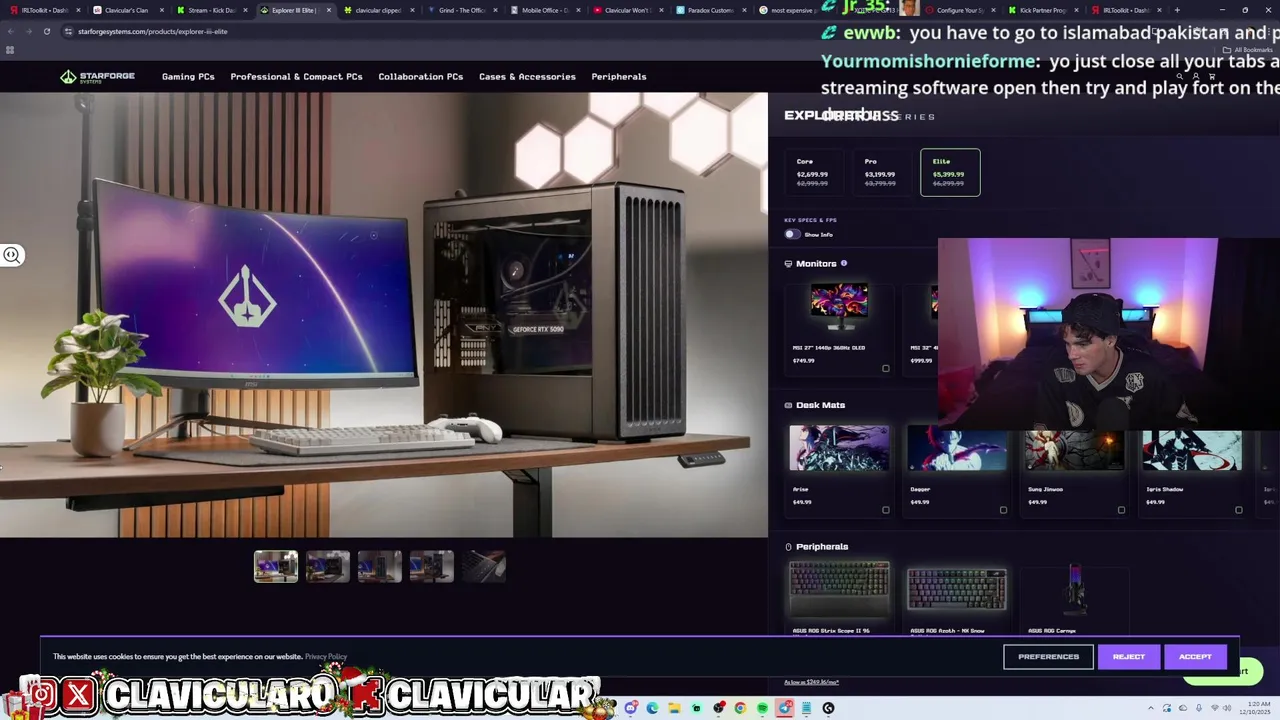
Task: Select the first product gallery thumbnail
Action: (276, 567)
